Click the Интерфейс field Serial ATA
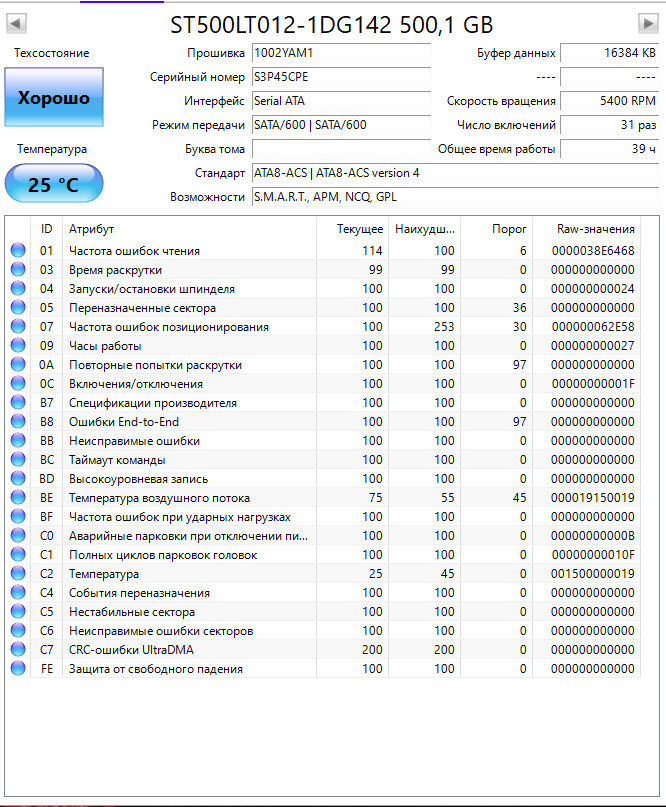Screen dimensions: 666x807 point(341,101)
